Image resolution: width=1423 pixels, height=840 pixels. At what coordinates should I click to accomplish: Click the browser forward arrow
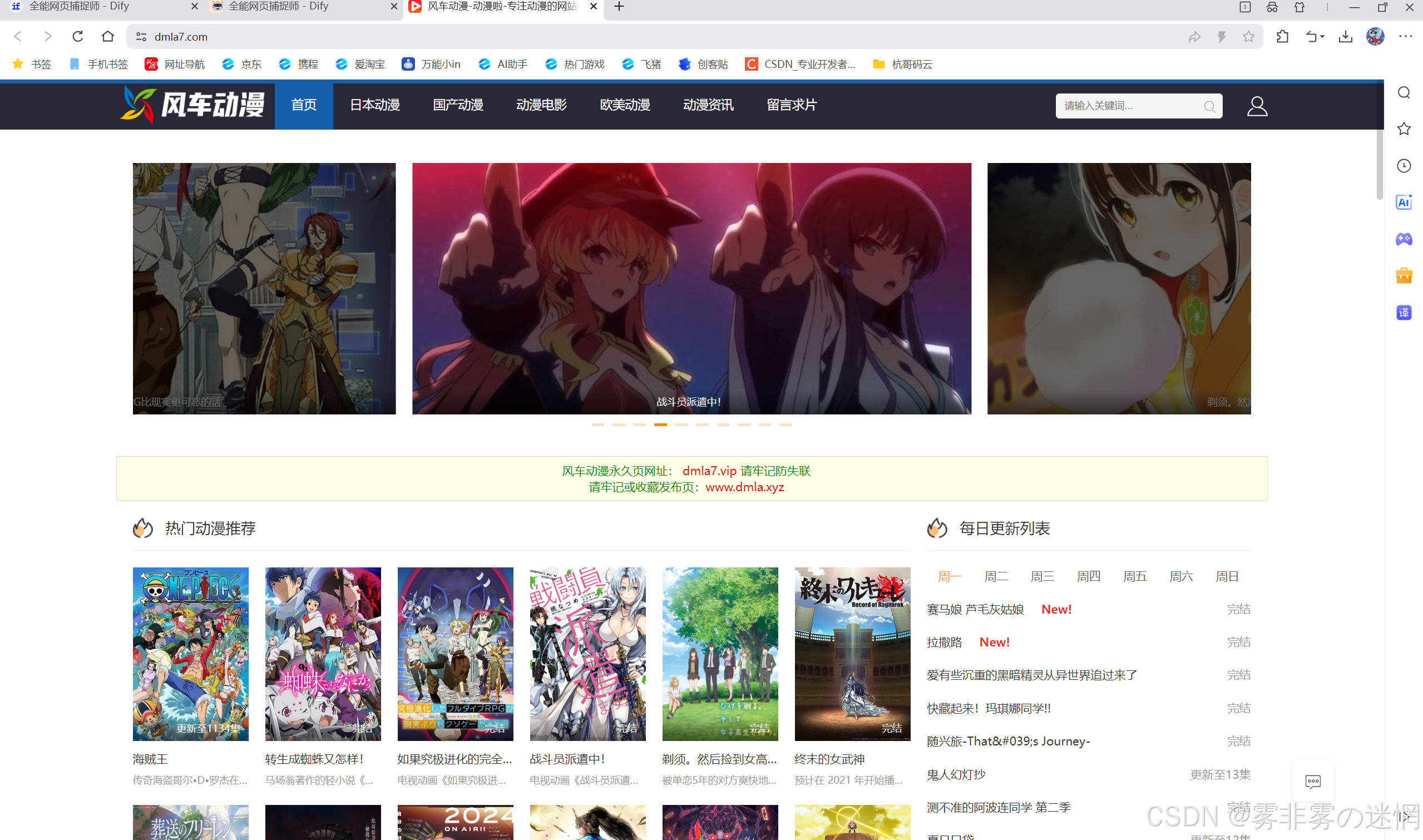click(48, 37)
